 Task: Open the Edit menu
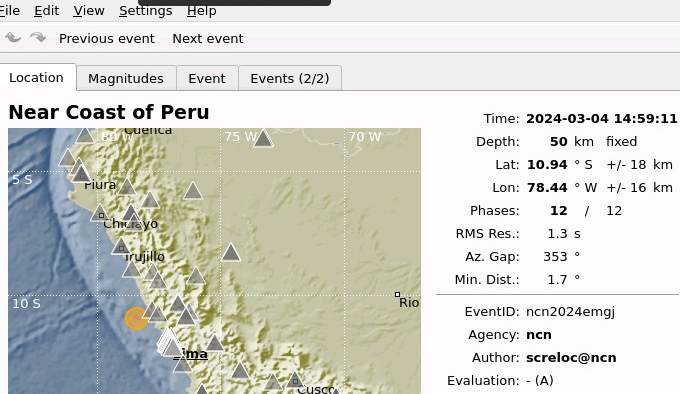[46, 10]
